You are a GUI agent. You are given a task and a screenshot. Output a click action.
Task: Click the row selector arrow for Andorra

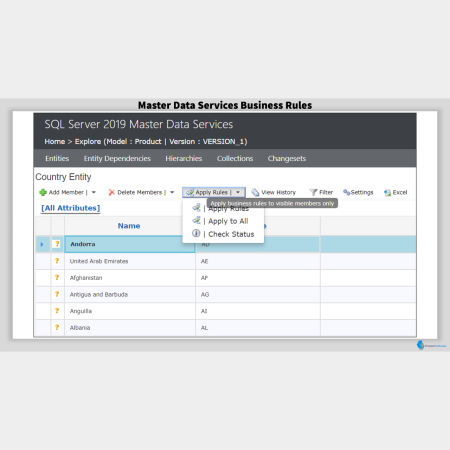[42, 244]
